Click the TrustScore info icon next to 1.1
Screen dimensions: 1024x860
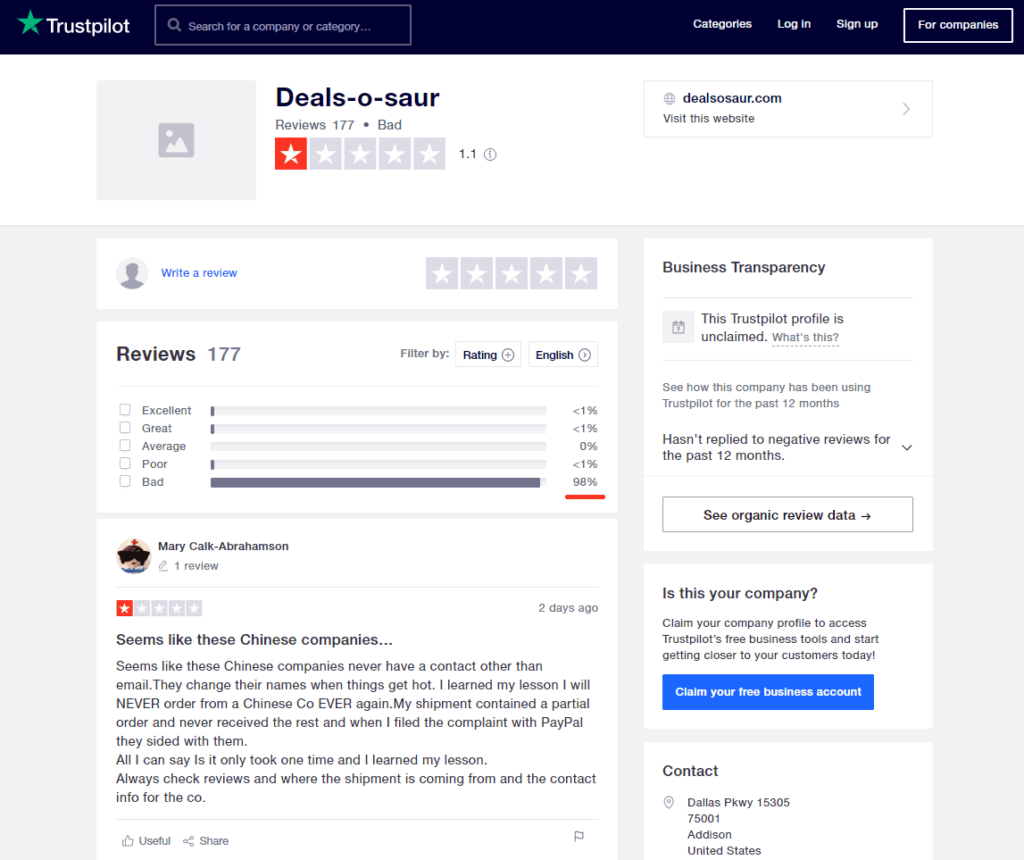[490, 155]
